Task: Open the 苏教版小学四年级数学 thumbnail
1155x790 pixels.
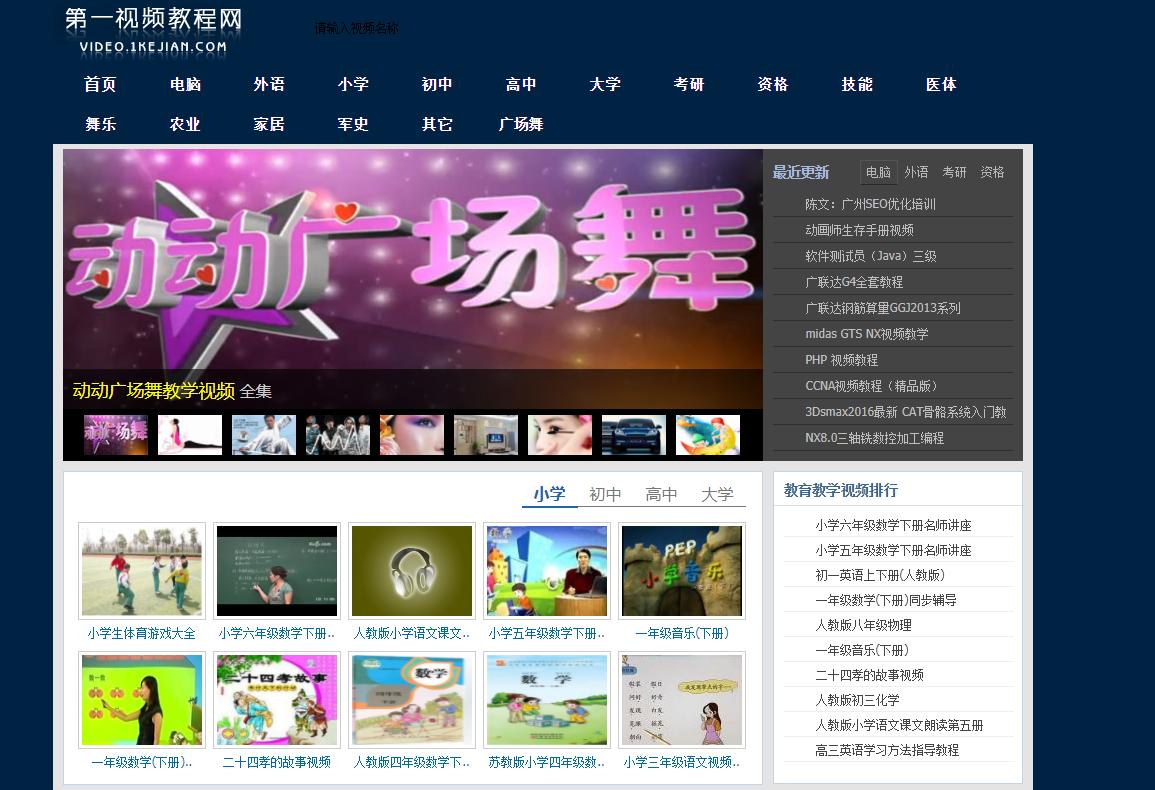Action: pos(546,700)
